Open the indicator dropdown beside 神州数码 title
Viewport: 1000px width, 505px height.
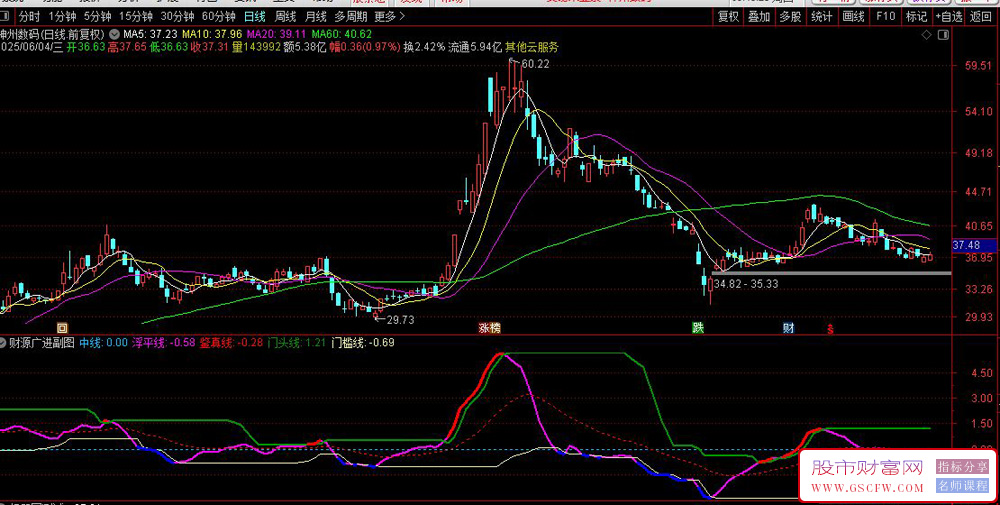pyautogui.click(x=114, y=34)
